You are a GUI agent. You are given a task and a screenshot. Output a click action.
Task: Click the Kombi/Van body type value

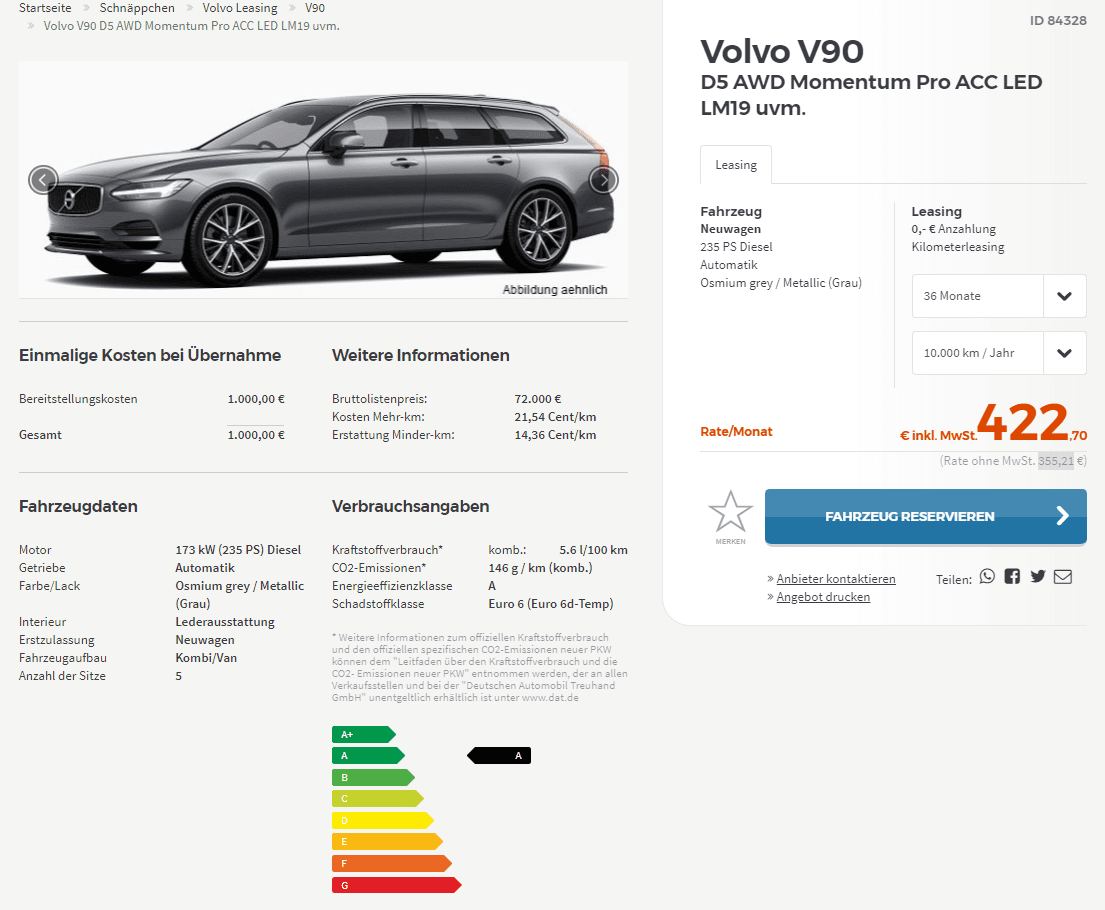[x=206, y=658]
